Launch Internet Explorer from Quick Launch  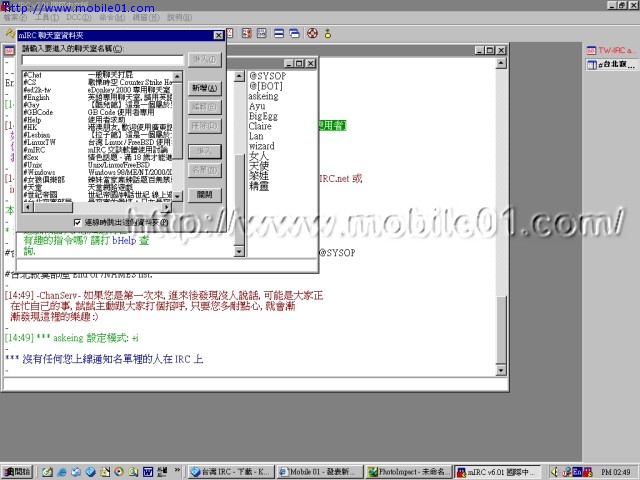coord(62,472)
